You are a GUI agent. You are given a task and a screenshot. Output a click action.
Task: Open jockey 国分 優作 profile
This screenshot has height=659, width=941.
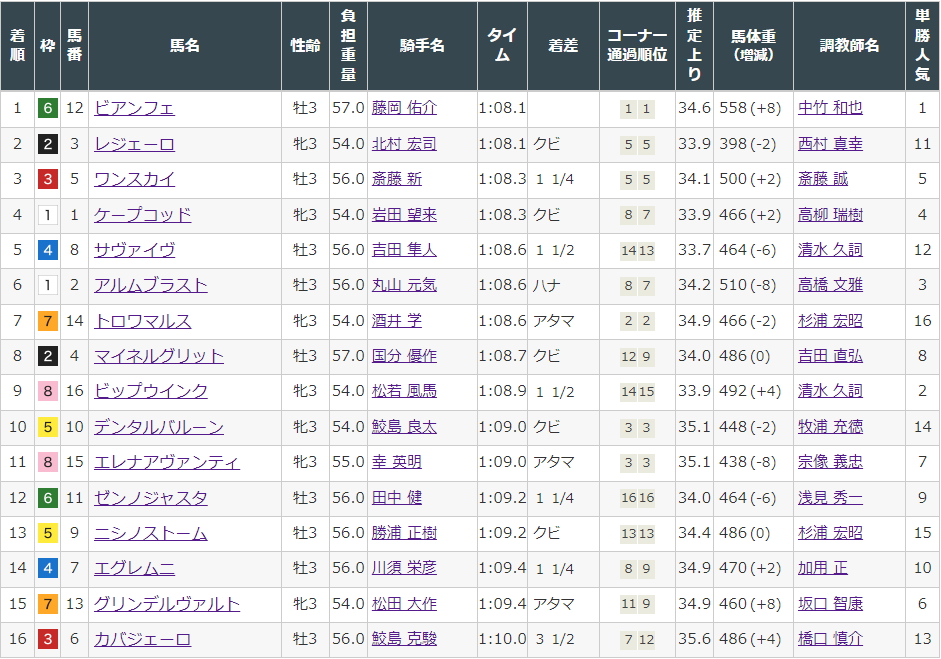coord(404,356)
